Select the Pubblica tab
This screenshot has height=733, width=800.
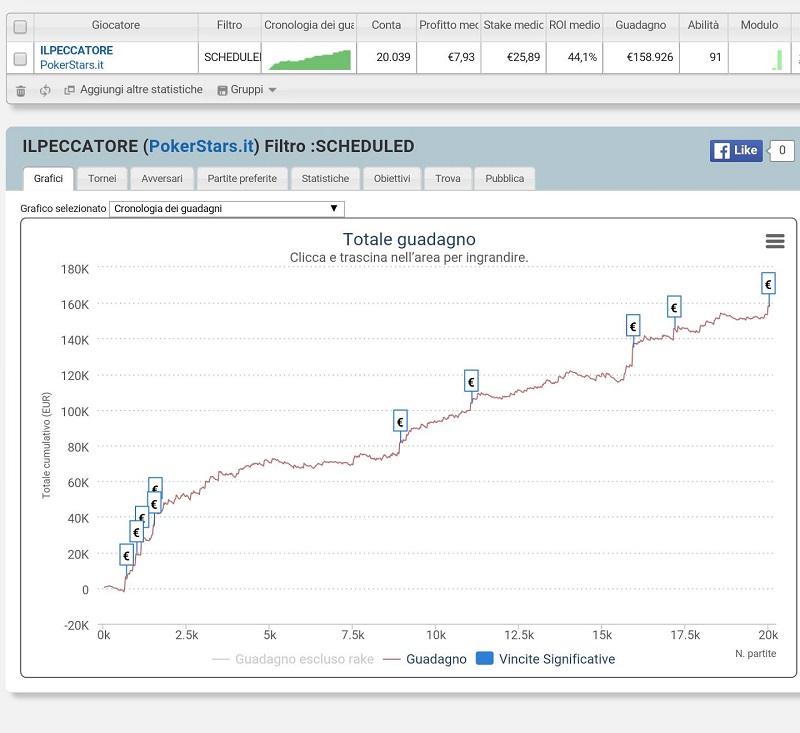tap(505, 179)
